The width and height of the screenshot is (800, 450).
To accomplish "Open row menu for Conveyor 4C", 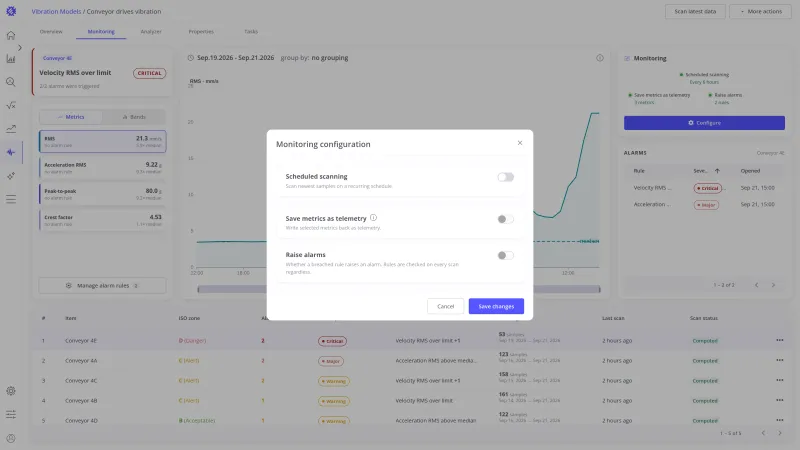I will pos(780,380).
